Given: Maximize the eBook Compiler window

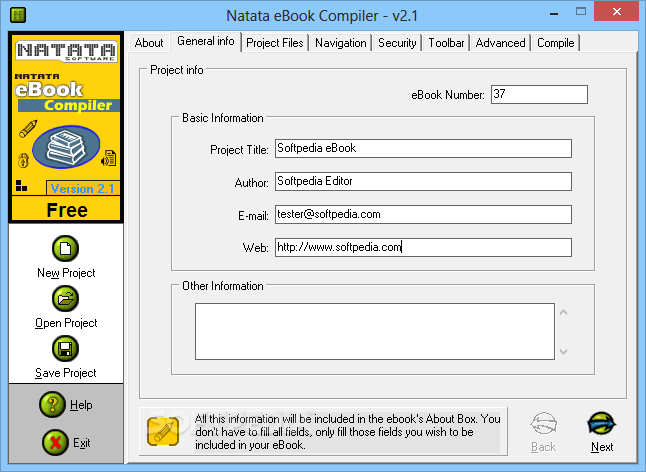Looking at the screenshot, I should (x=581, y=12).
